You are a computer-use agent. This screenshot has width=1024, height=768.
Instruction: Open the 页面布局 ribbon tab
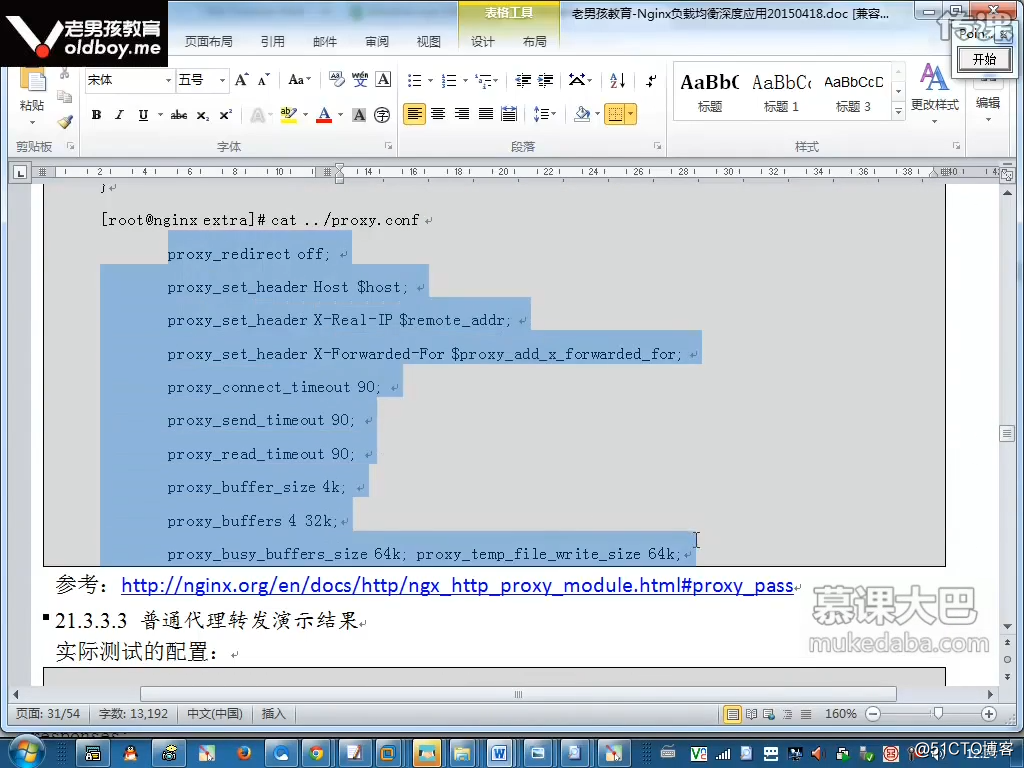tap(209, 41)
